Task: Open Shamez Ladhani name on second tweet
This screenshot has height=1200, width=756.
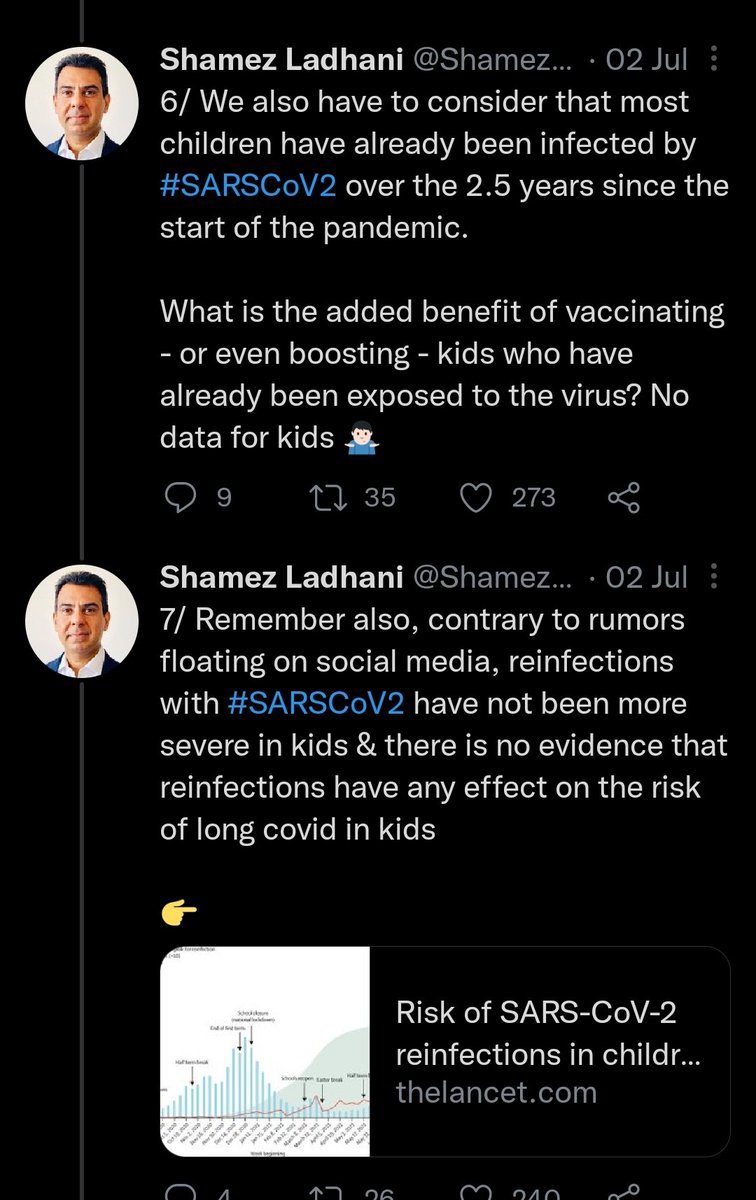Action: click(281, 577)
